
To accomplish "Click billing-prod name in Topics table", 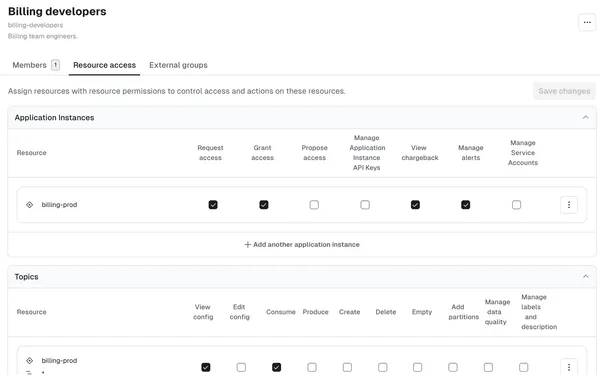I will pyautogui.click(x=59, y=360).
